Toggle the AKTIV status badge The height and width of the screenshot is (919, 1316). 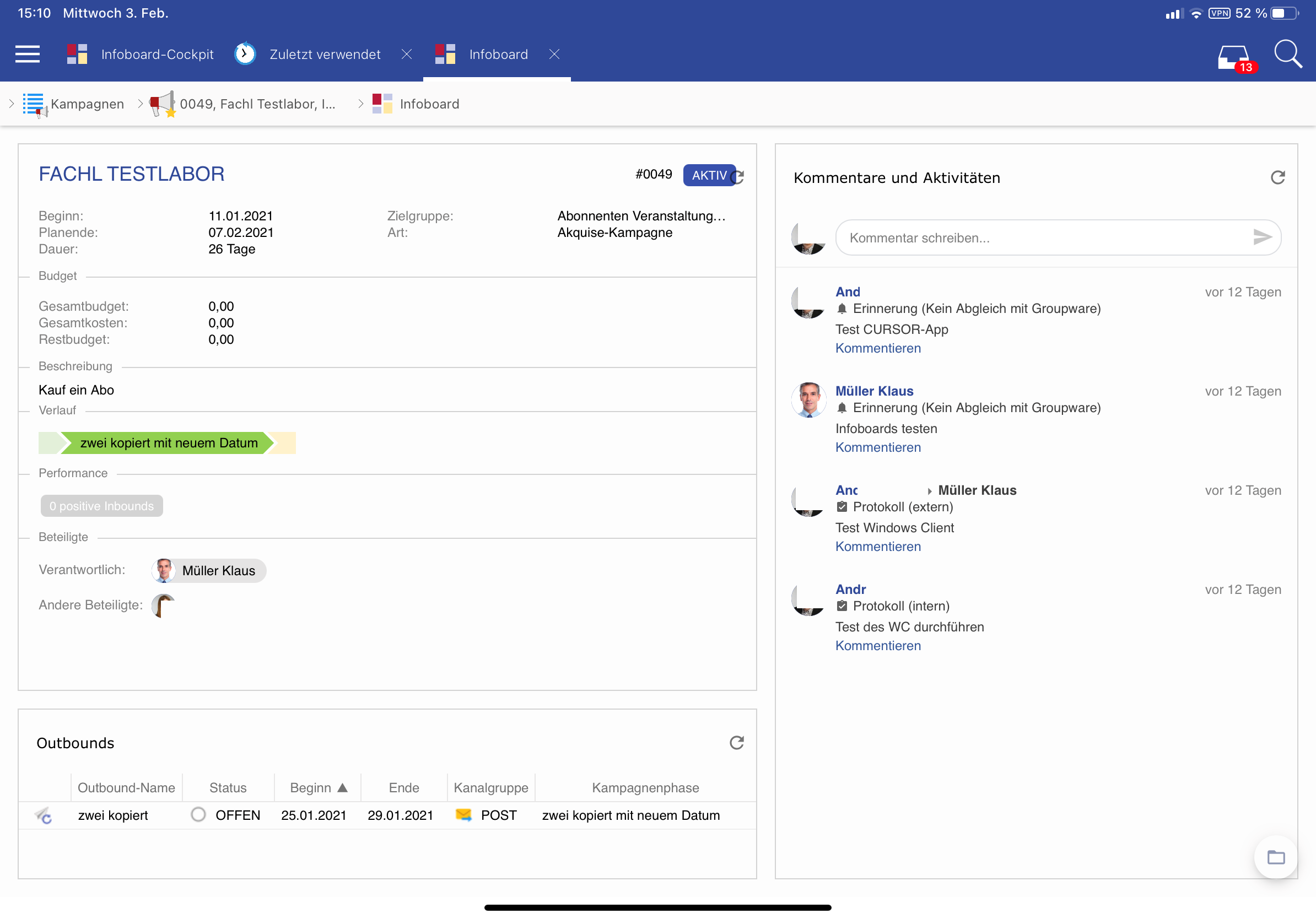708,175
